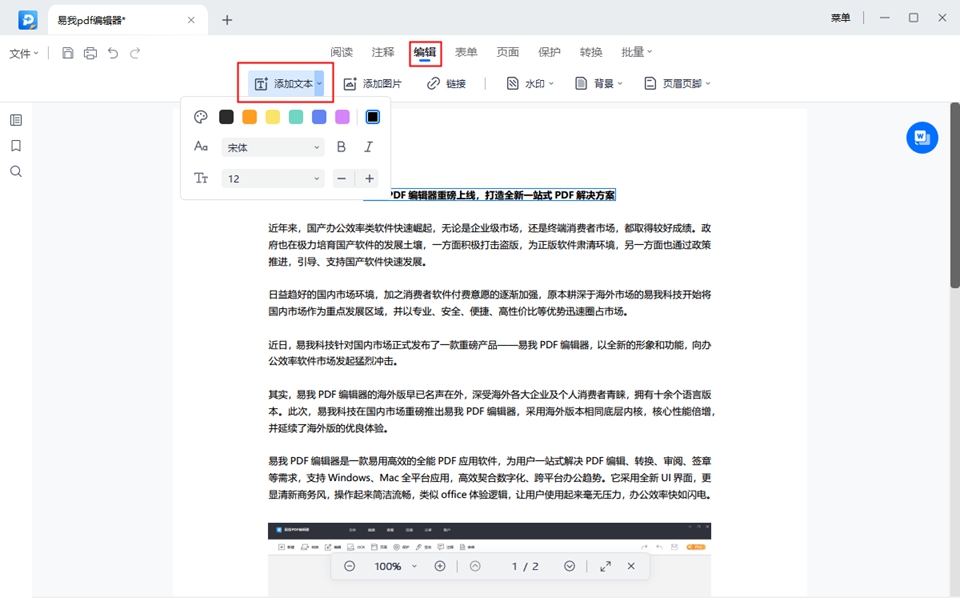Switch to the 阅读 tab
The height and width of the screenshot is (598, 960).
pyautogui.click(x=342, y=52)
